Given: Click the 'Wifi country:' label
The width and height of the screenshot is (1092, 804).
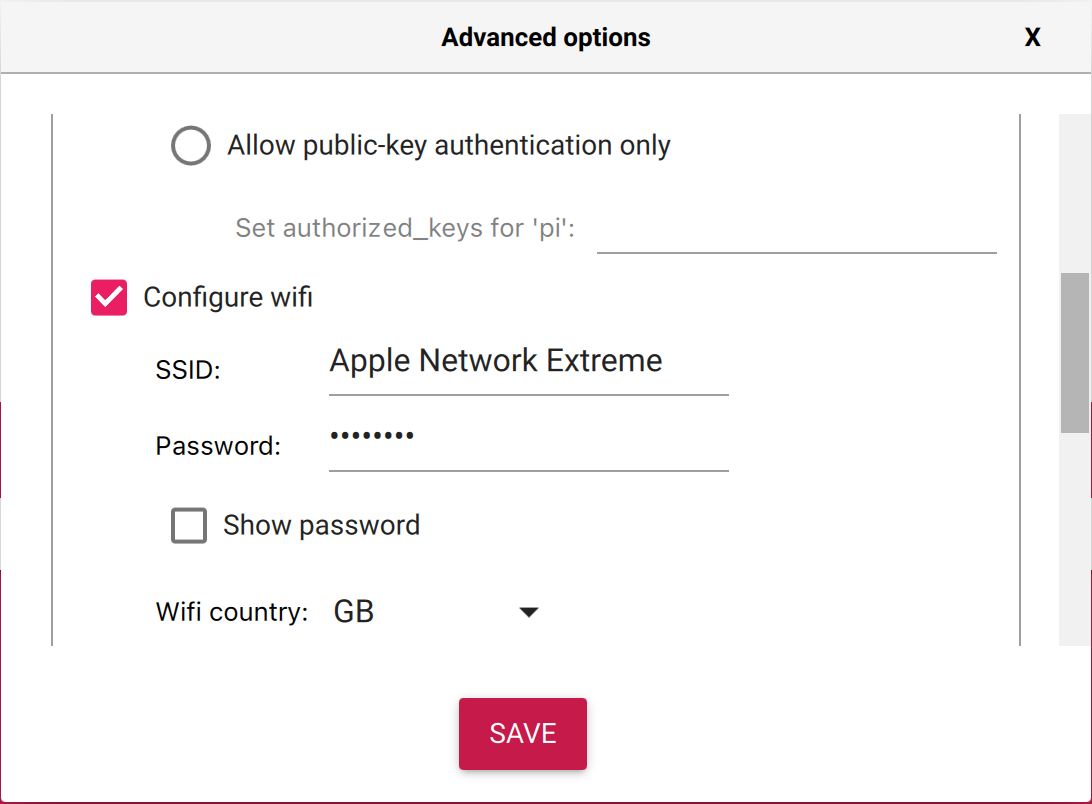Looking at the screenshot, I should pyautogui.click(x=232, y=612).
